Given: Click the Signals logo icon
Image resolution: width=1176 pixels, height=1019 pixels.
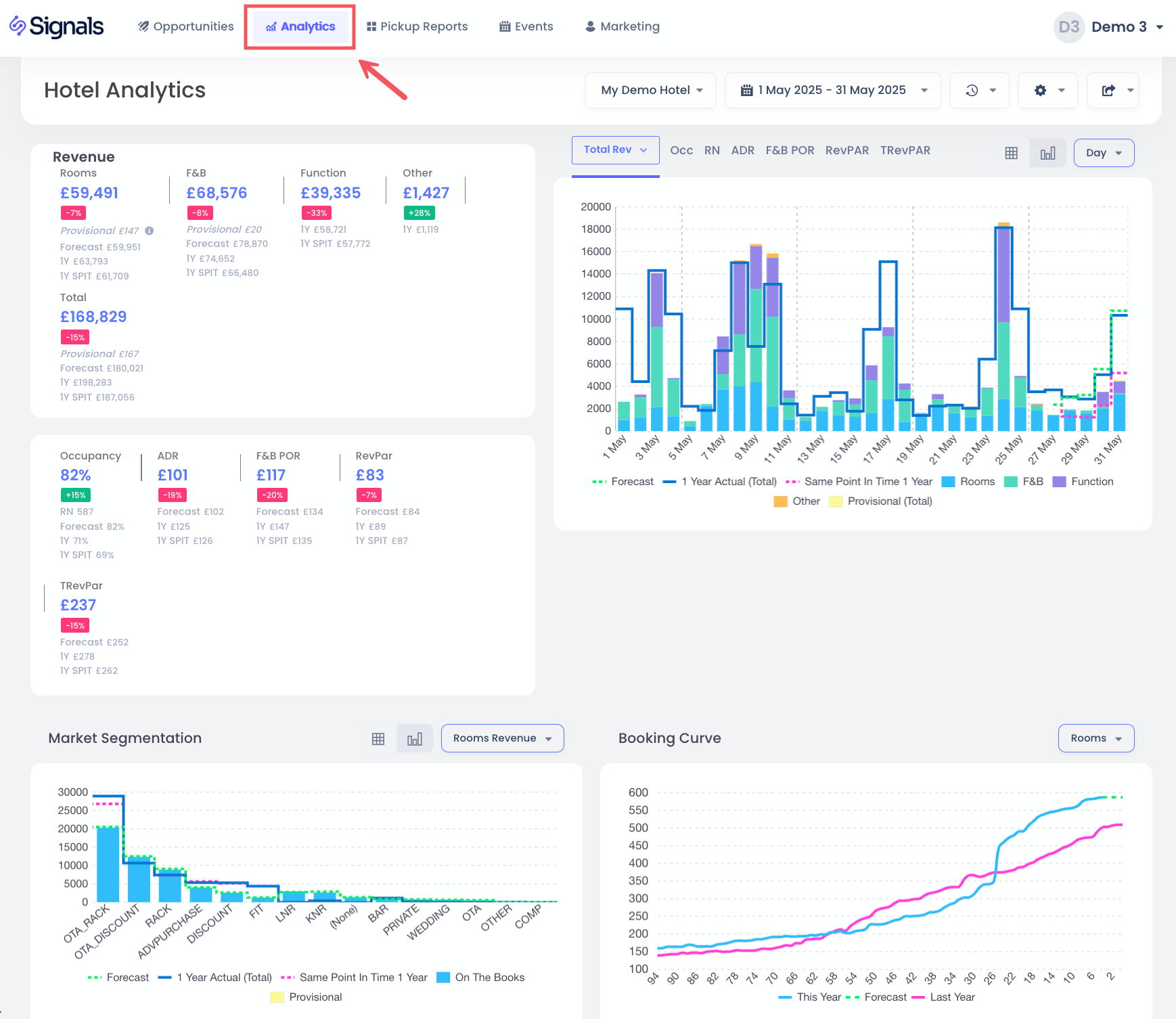Looking at the screenshot, I should point(18,26).
